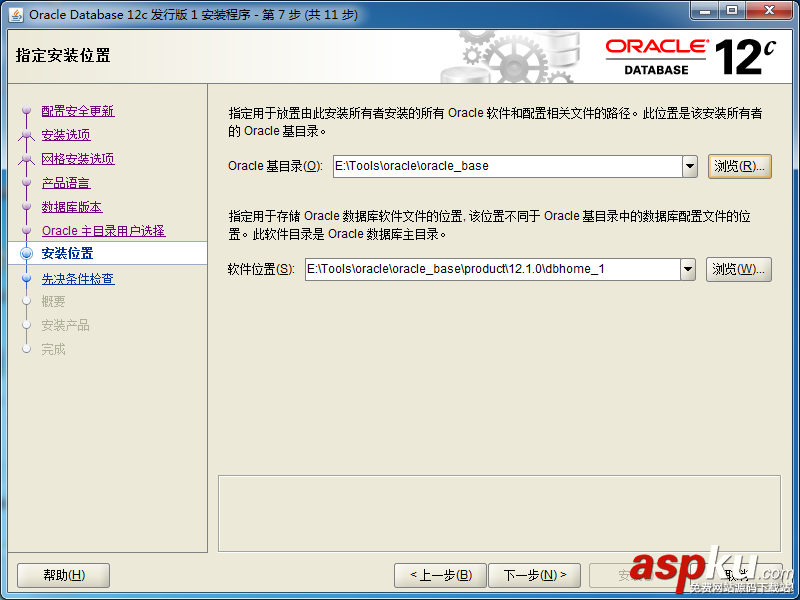The height and width of the screenshot is (600, 800).
Task: Go back with 上一步(B) button
Action: (x=441, y=576)
